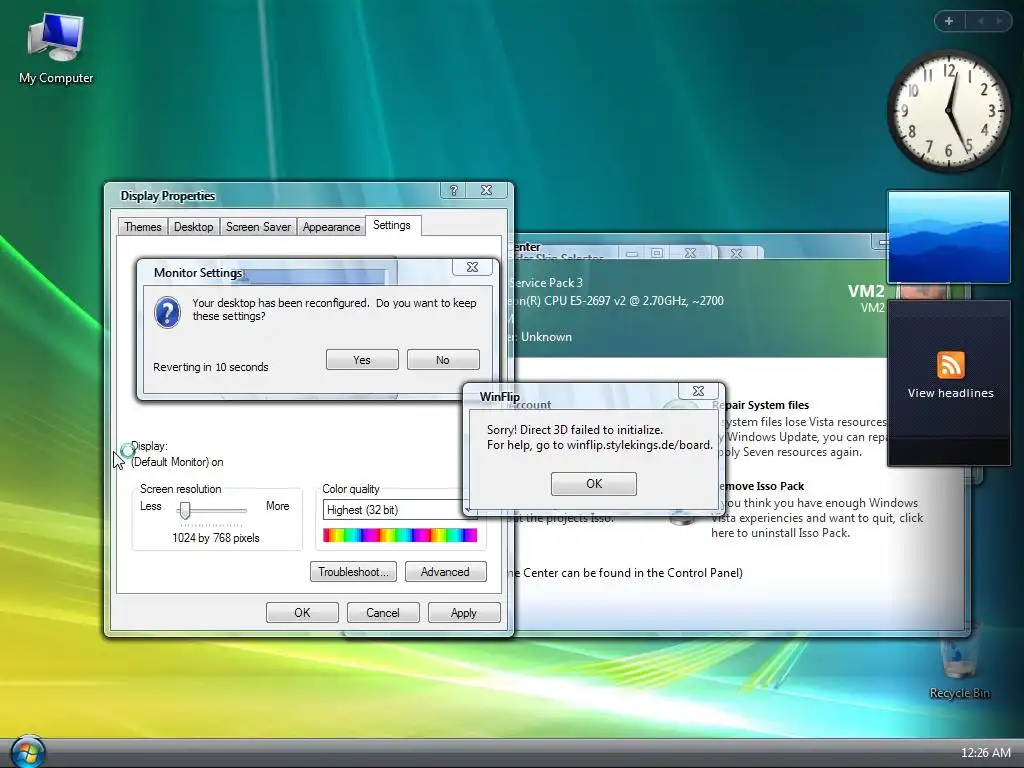
Task: Close the Display Properties window
Action: click(487, 190)
